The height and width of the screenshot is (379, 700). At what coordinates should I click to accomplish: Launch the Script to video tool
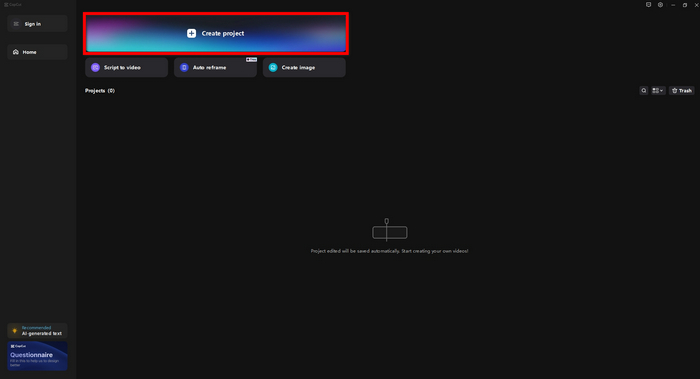click(126, 67)
